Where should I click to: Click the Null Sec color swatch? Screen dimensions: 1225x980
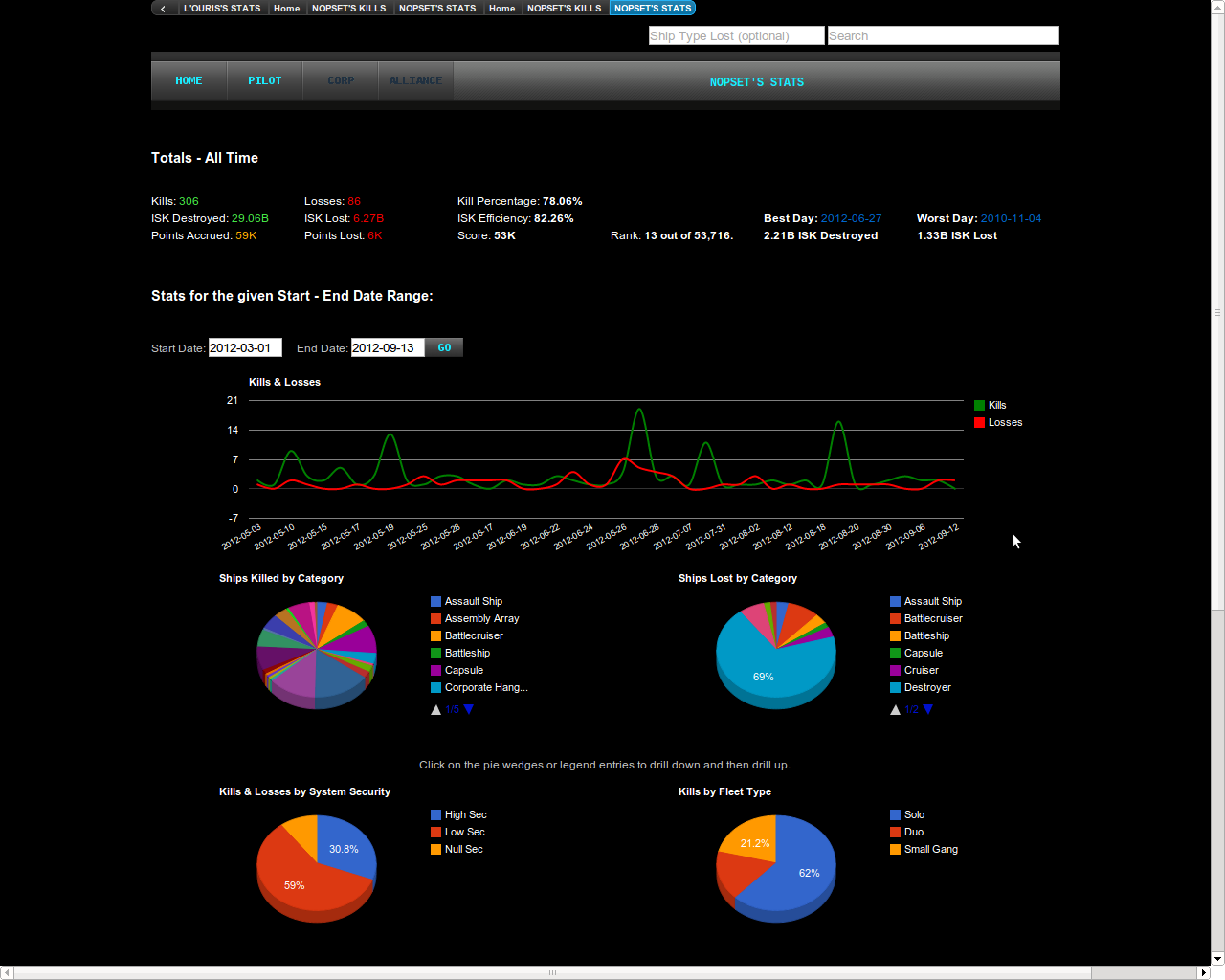[436, 849]
